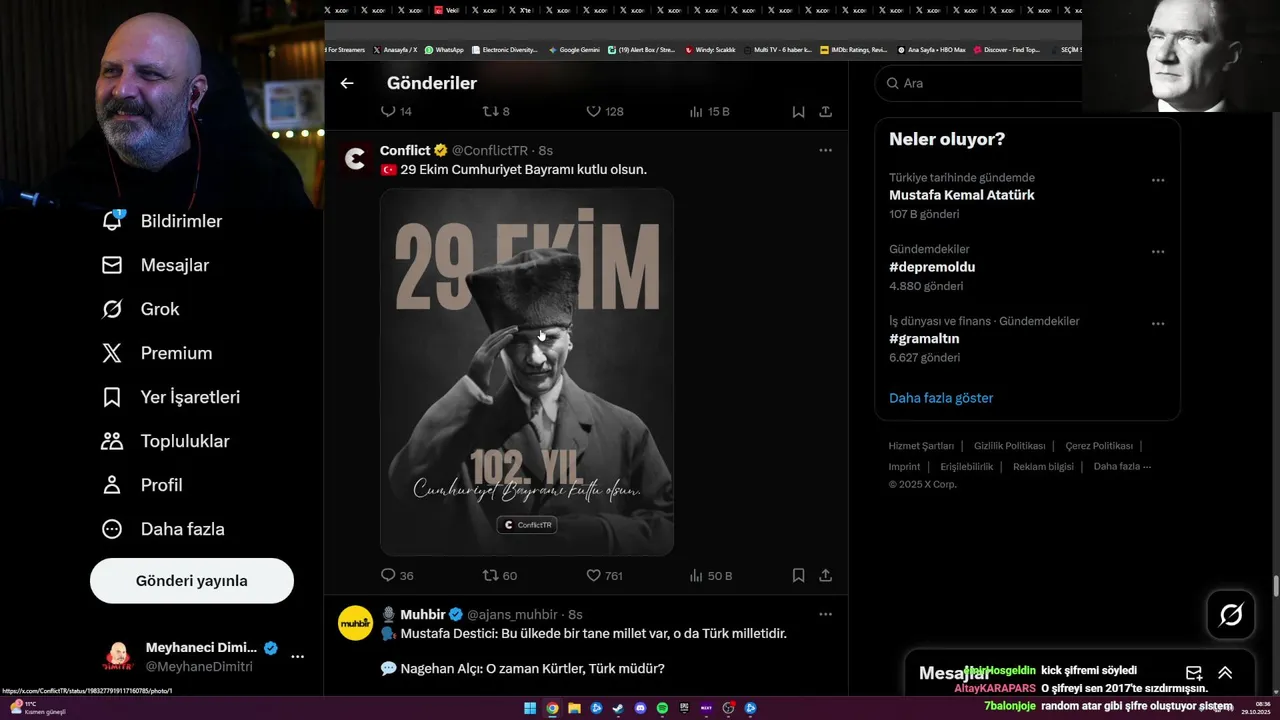Viewport: 1280px width, 720px height.
Task: Open Yer İşaretleri bookmarks
Action: [x=171, y=397]
